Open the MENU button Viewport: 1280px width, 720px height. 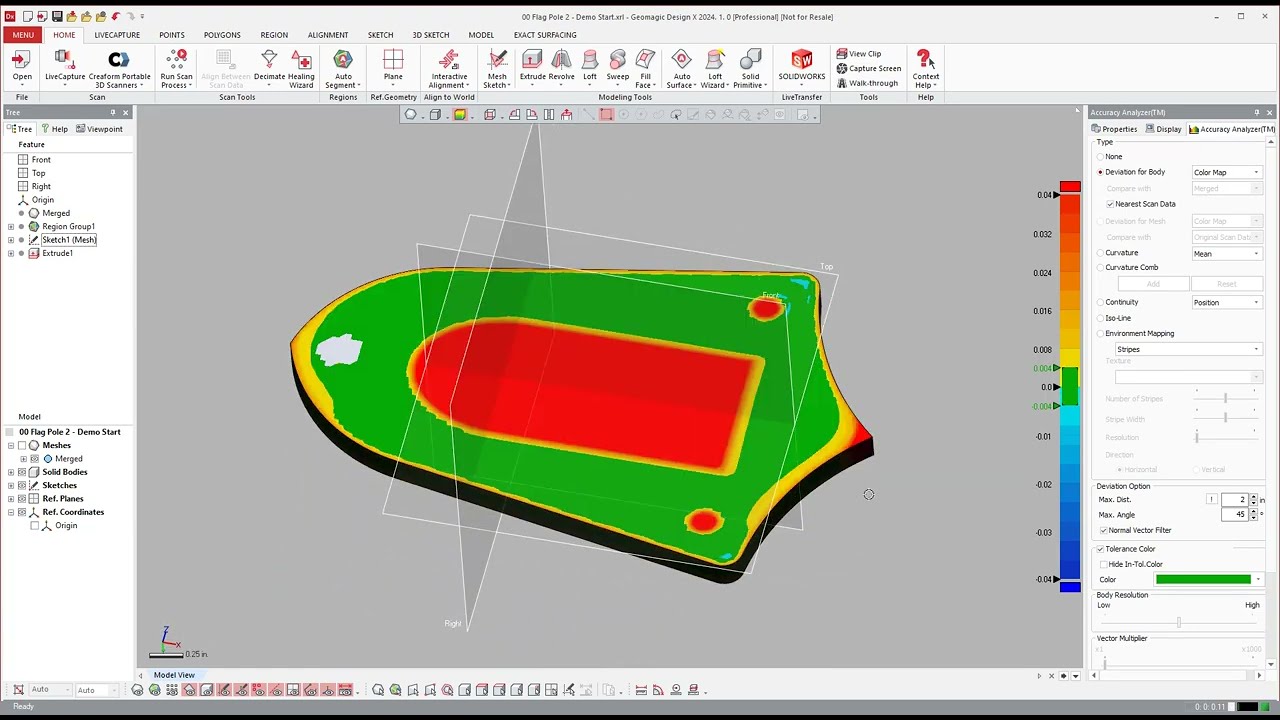click(x=22, y=35)
